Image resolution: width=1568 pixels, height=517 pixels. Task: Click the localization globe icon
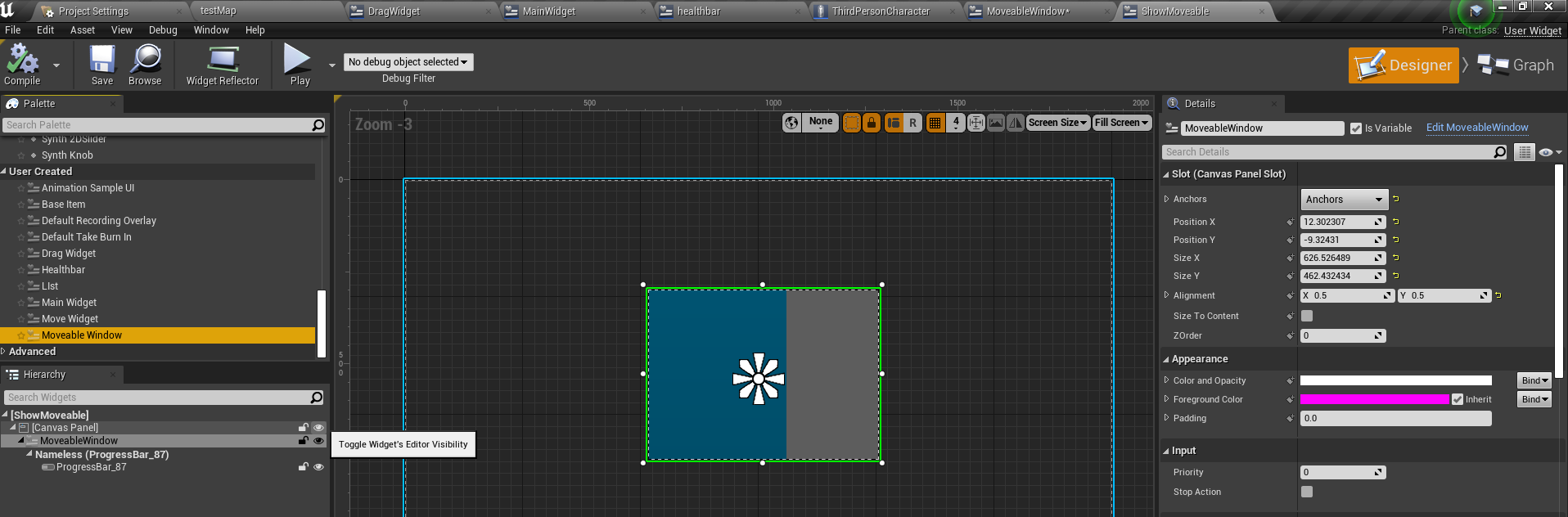coord(791,123)
